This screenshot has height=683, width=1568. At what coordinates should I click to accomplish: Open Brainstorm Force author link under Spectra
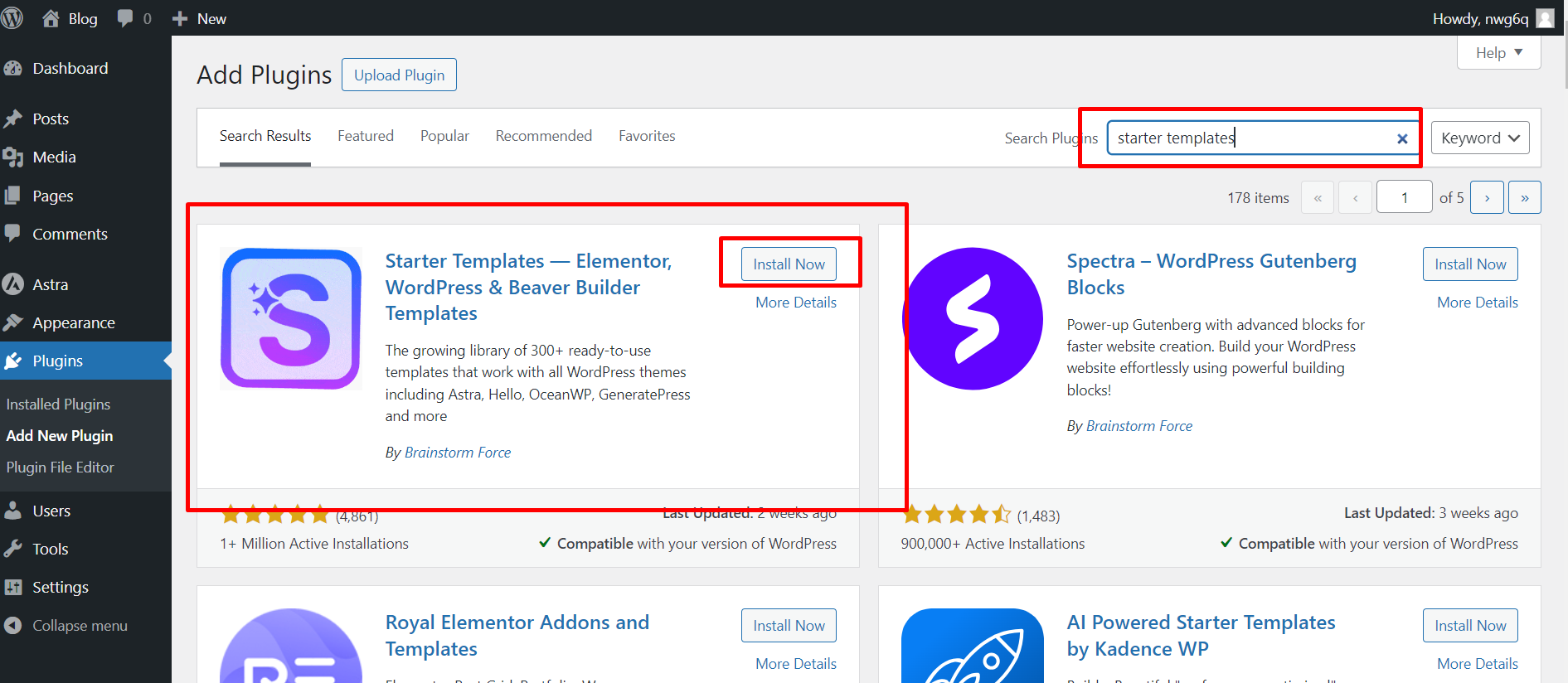(1139, 426)
